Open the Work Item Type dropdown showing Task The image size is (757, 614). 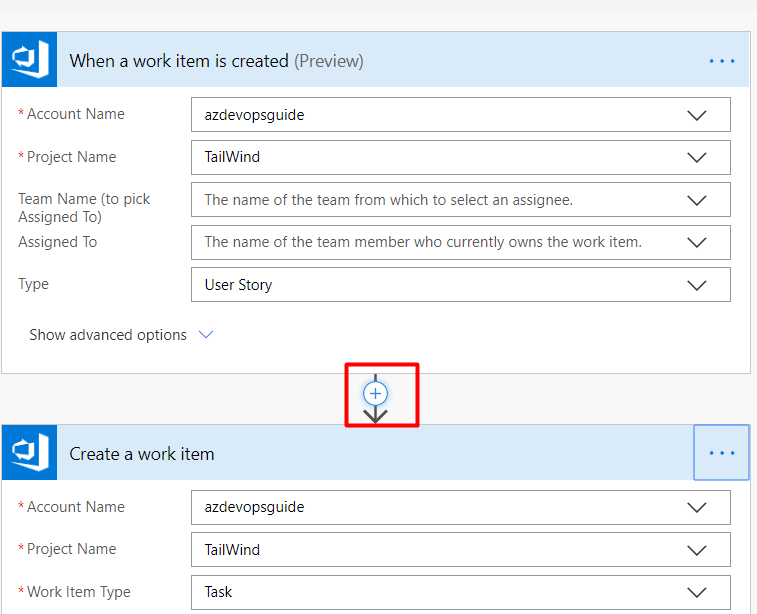(461, 592)
